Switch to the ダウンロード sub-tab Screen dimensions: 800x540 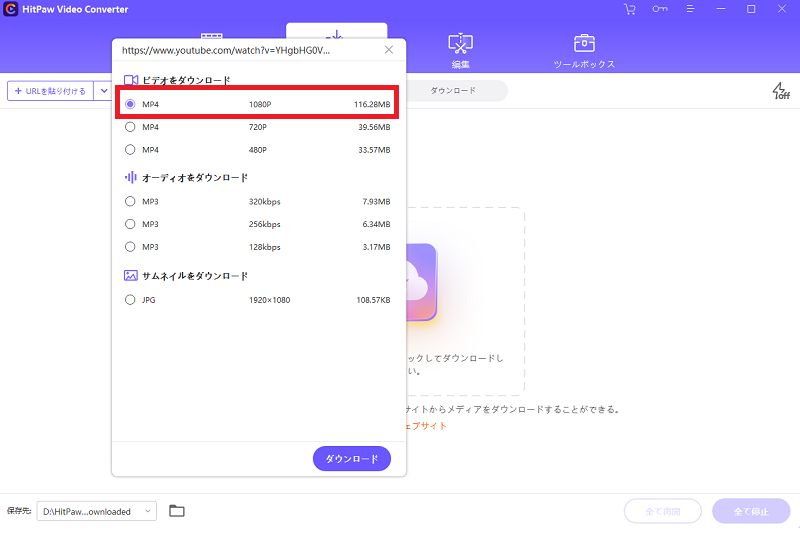pos(452,91)
